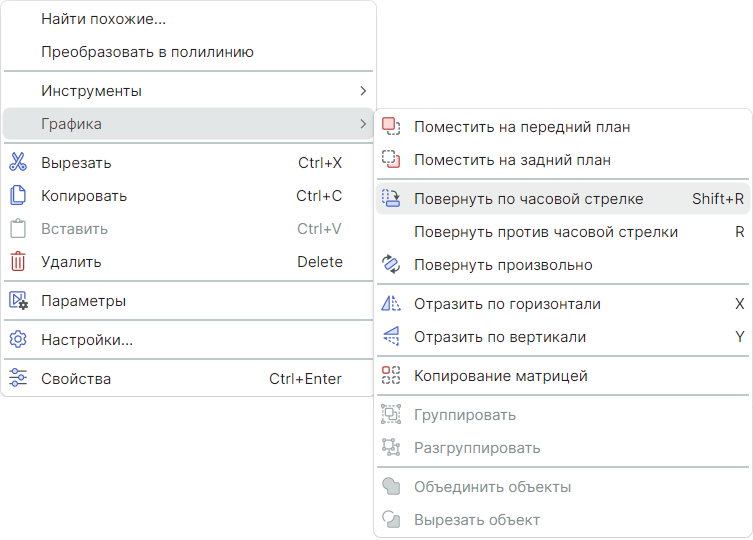Image resolution: width=753 pixels, height=540 pixels.
Task: Expand the Инструменты submenu arrow
Action: click(x=363, y=91)
